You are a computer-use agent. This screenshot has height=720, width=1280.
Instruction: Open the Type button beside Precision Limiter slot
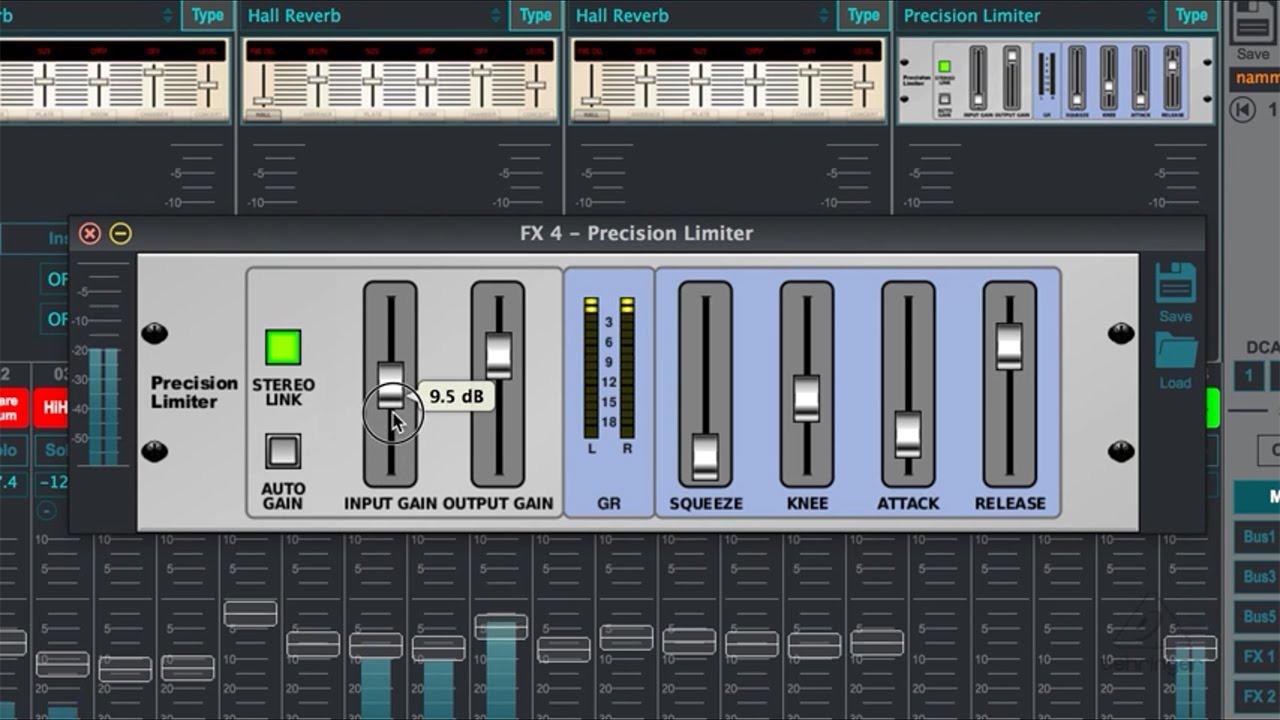tap(1191, 16)
